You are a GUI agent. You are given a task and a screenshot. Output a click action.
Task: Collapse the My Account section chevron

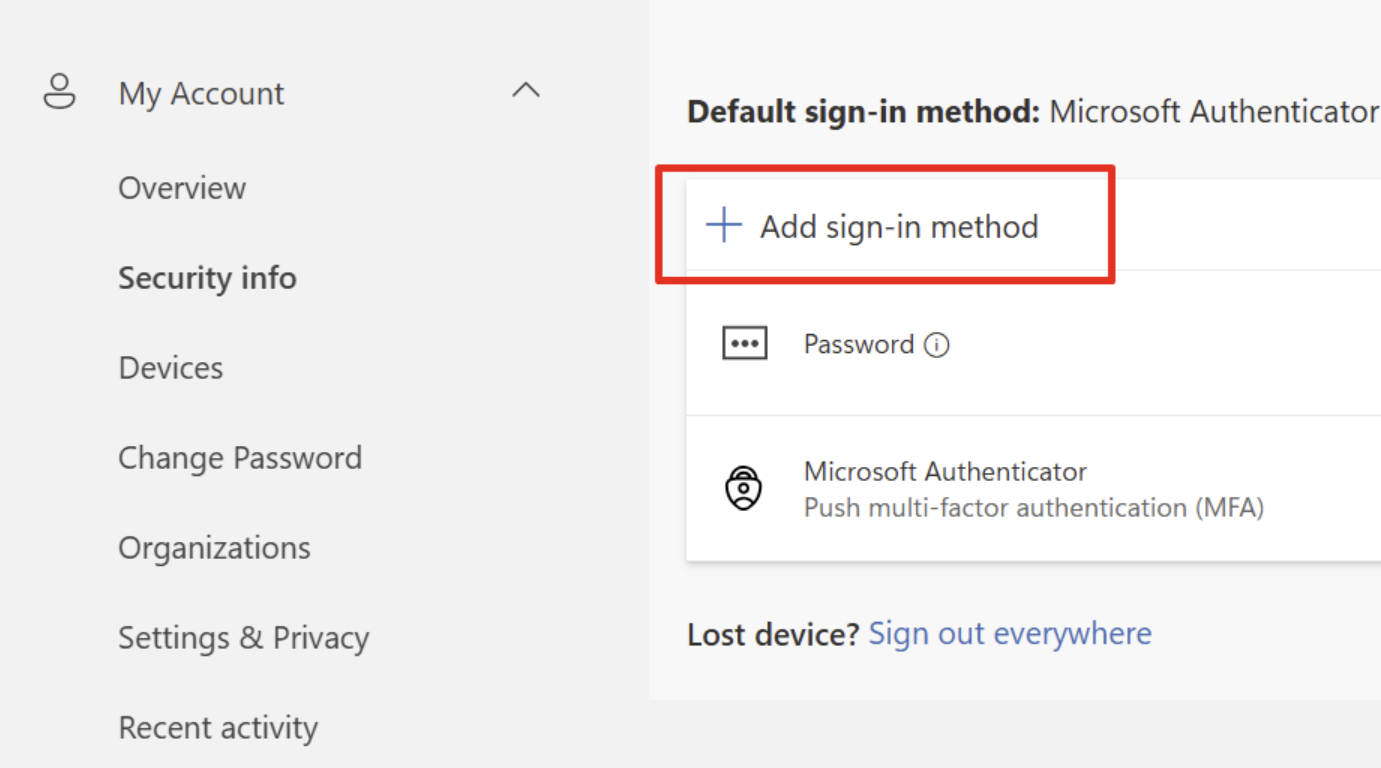pyautogui.click(x=526, y=91)
